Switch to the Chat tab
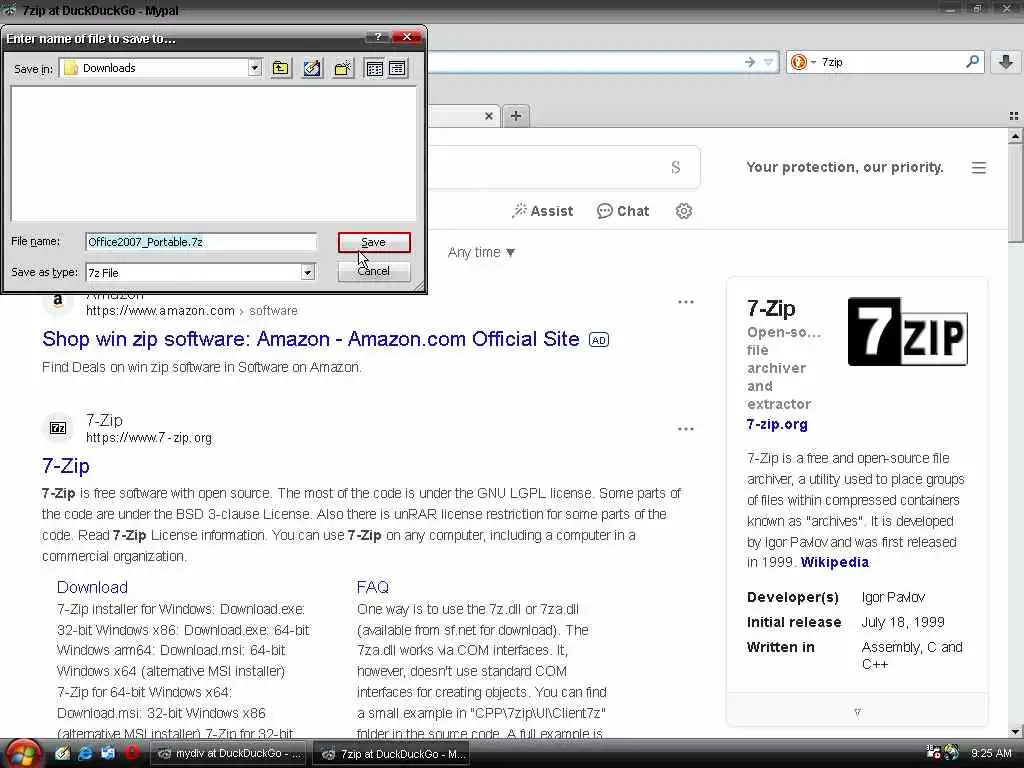1024x768 pixels. (623, 211)
